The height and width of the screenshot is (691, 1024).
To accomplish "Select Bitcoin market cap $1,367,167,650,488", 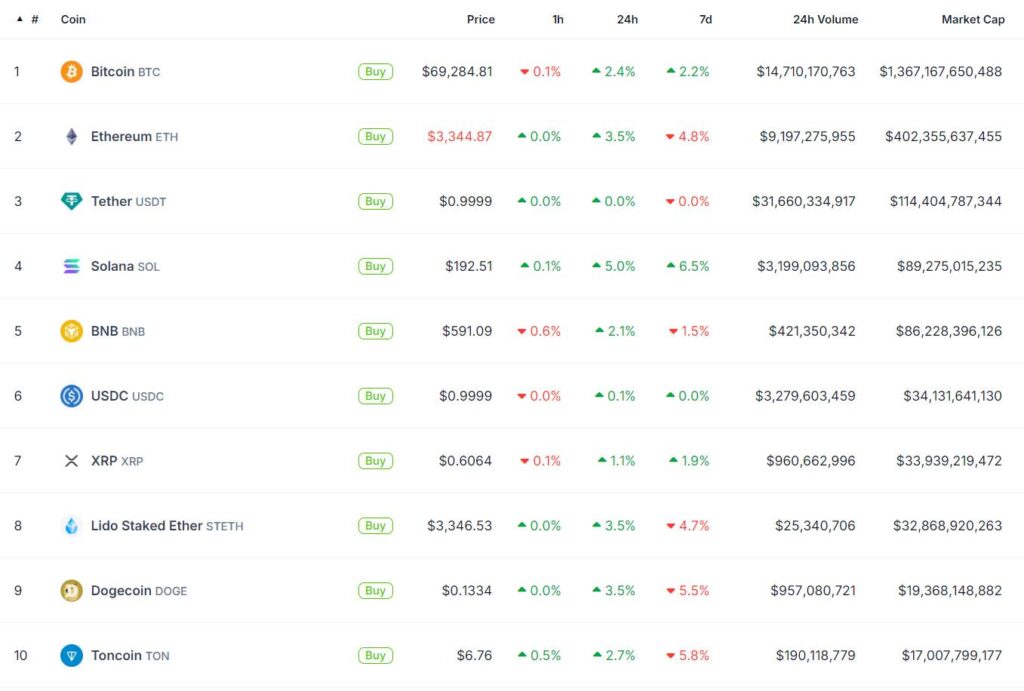I will point(940,71).
